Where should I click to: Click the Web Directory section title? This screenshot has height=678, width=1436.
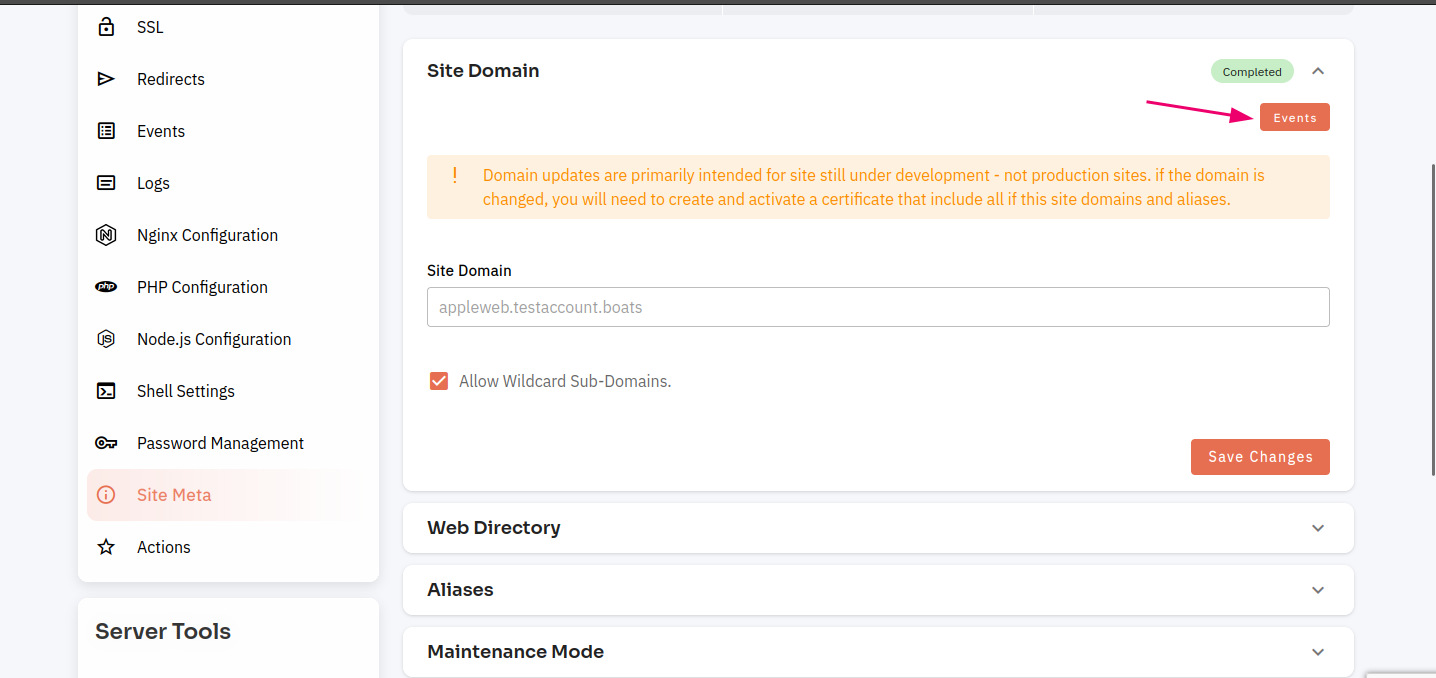pos(494,528)
